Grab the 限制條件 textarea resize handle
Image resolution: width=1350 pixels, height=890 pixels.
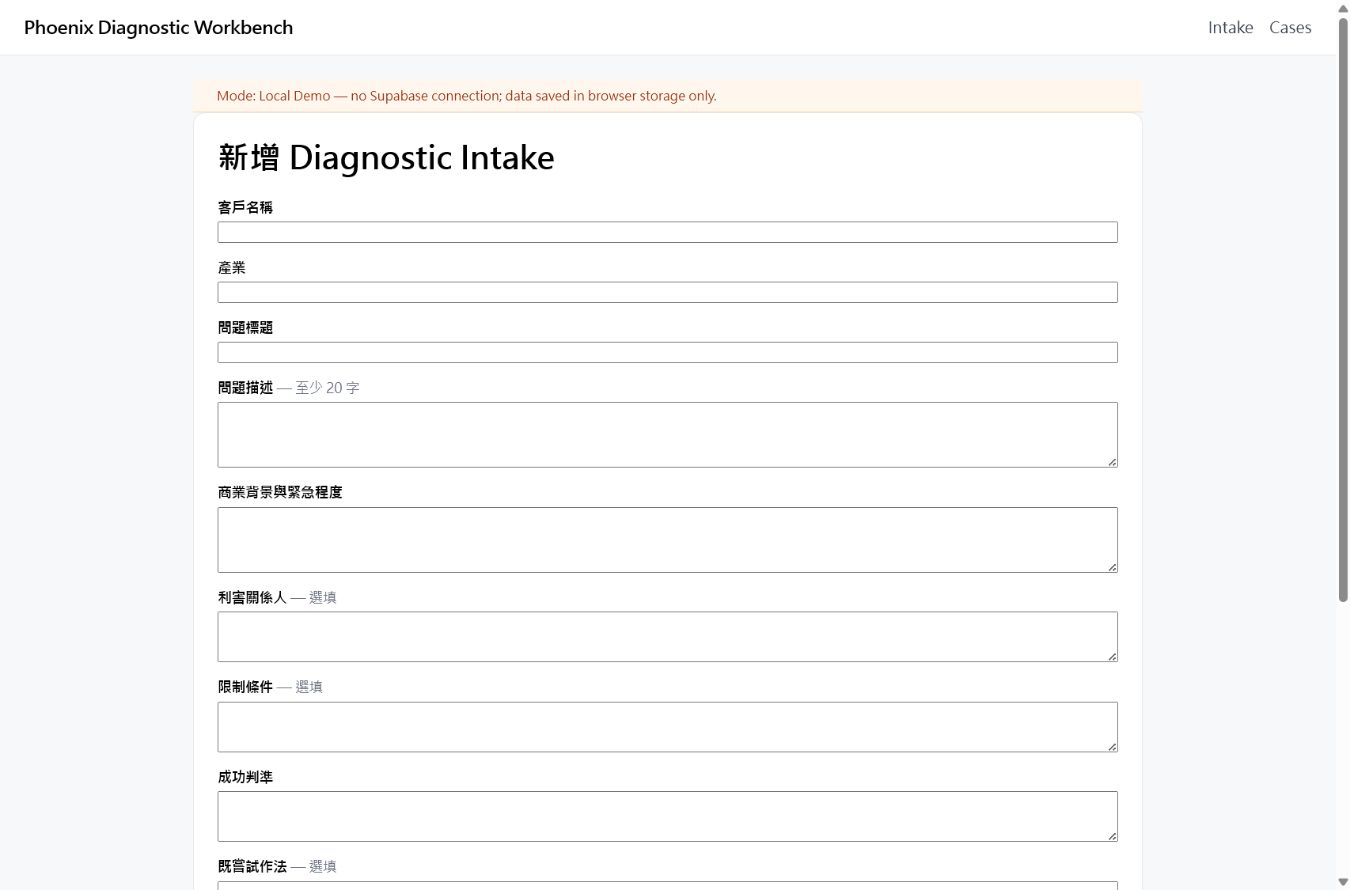[x=1111, y=745]
